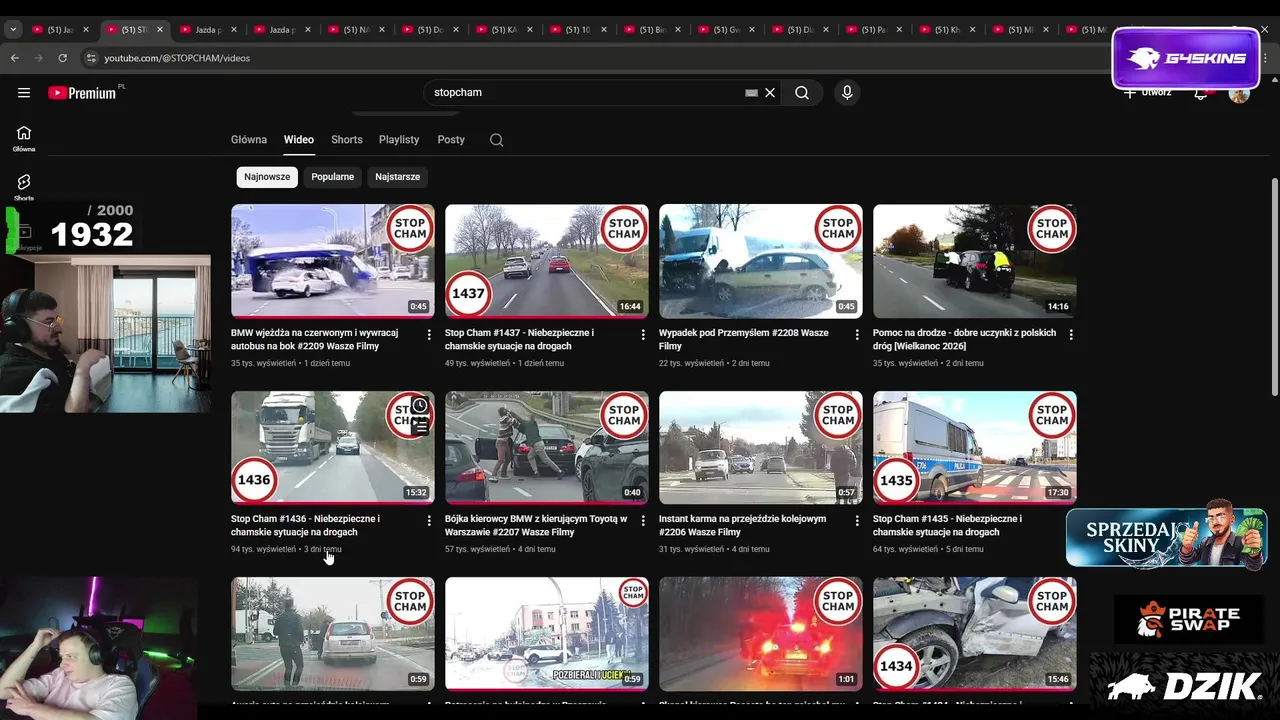Go forward in browser history
Image resolution: width=1280 pixels, height=720 pixels.
click(x=39, y=58)
